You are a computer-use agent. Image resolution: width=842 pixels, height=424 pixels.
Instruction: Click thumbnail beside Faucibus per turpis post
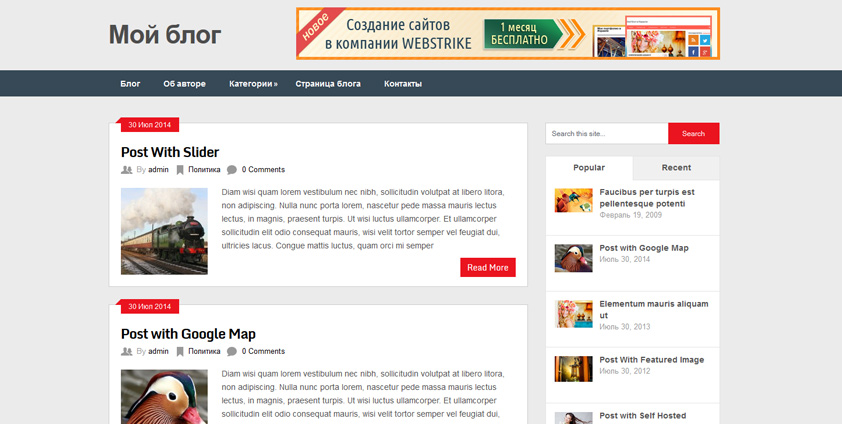click(x=574, y=200)
